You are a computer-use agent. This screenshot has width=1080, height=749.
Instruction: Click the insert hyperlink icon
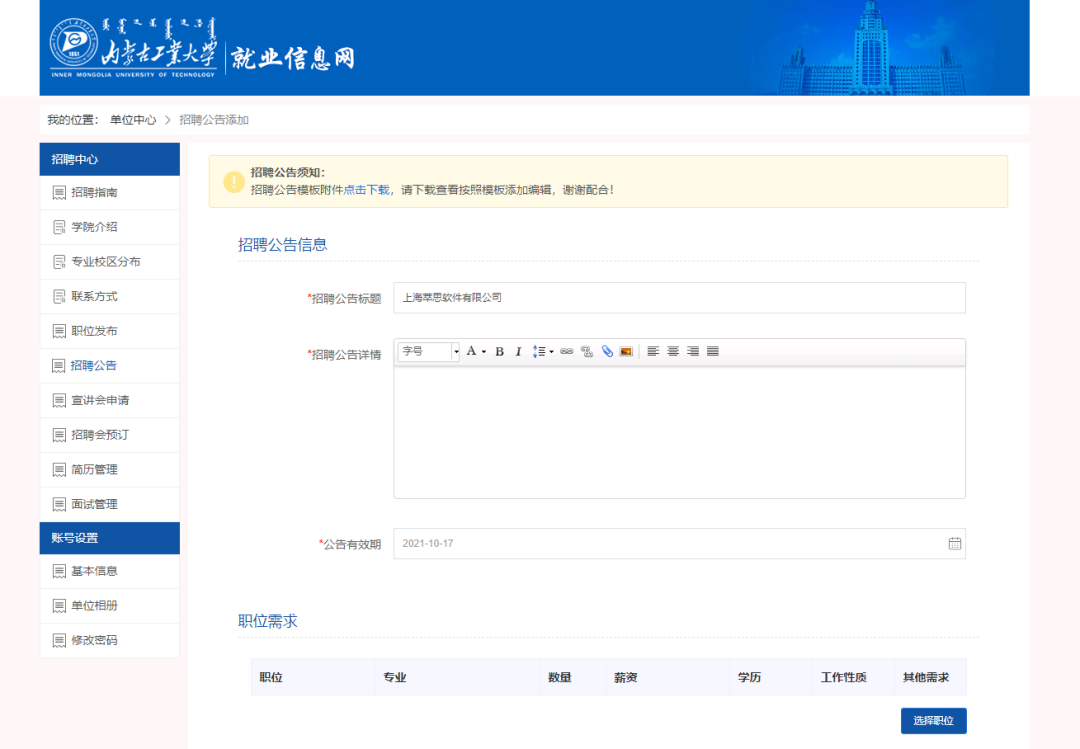tap(567, 352)
